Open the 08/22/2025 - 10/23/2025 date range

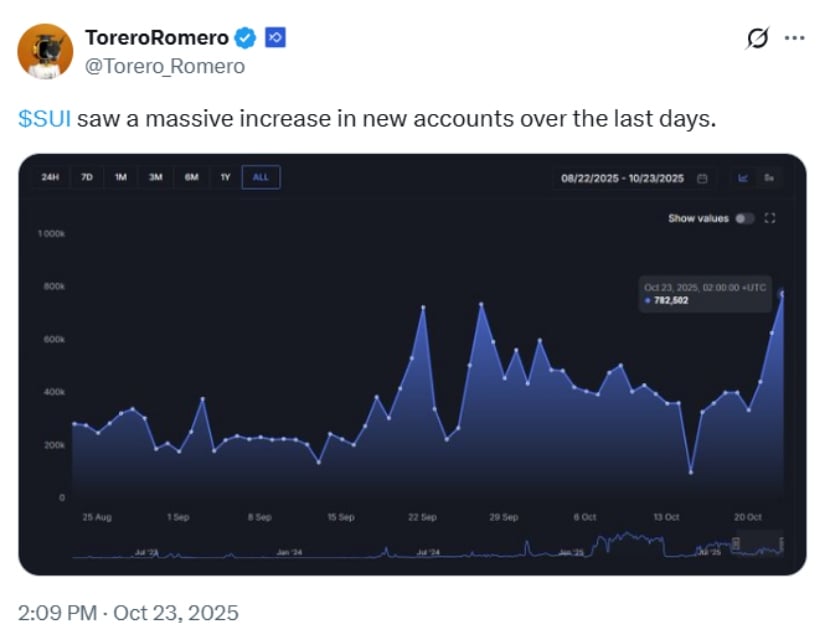622,178
